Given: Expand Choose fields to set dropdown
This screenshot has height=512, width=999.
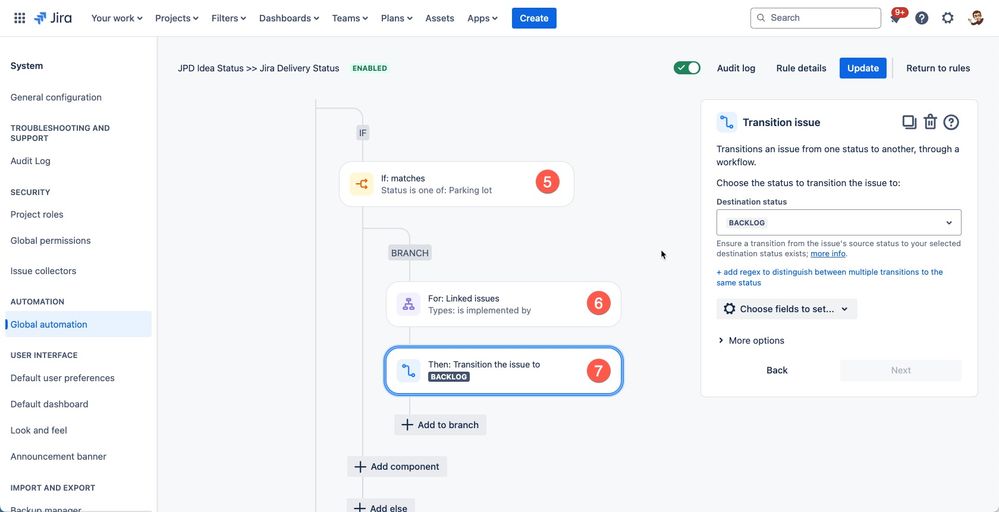Looking at the screenshot, I should pos(786,309).
